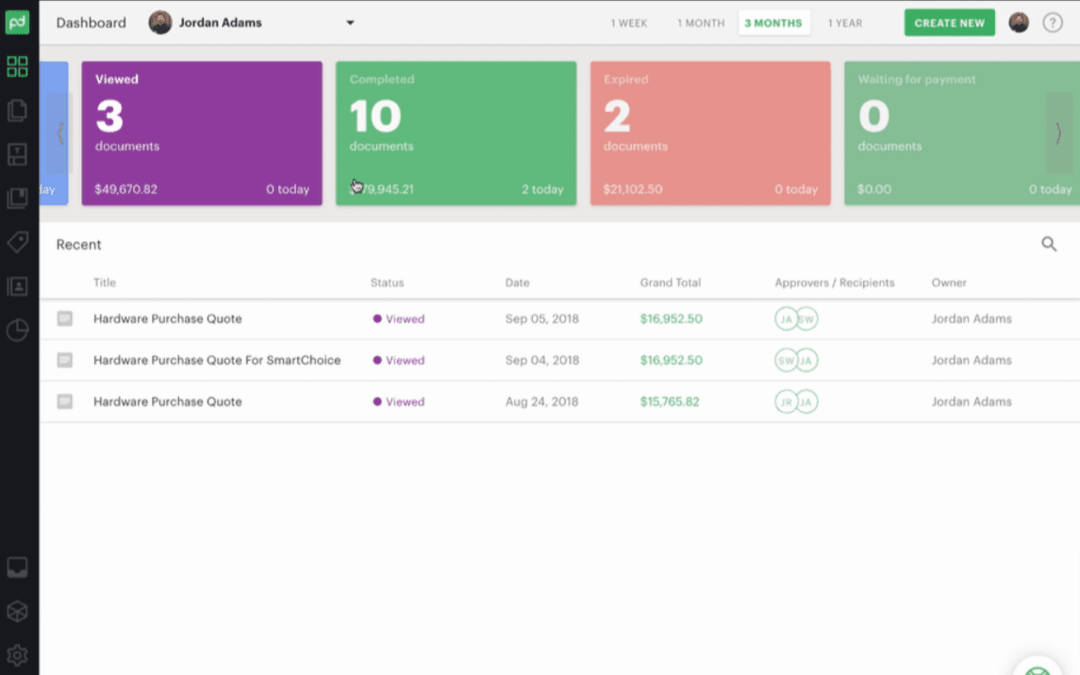This screenshot has height=675, width=1080.
Task: Expand the Jordan Adams workspace dropdown
Action: pyautogui.click(x=349, y=22)
